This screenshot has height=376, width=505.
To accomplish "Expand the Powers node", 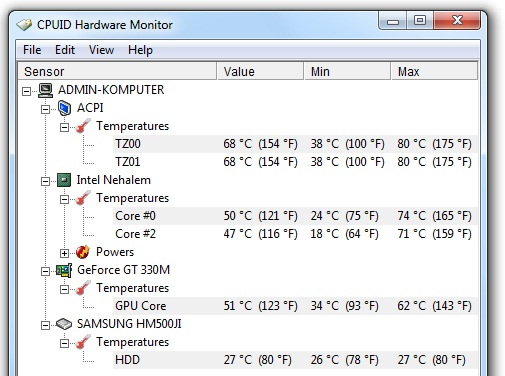I will tap(64, 253).
